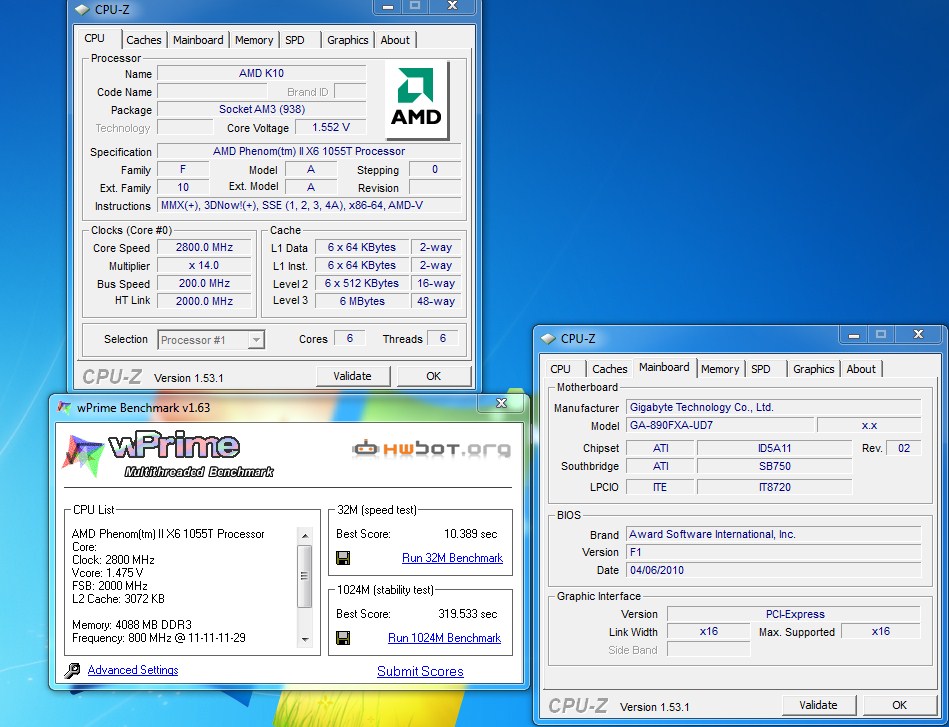This screenshot has width=949, height=727.
Task: Click Validate in the top CPU-Z window
Action: coord(352,376)
